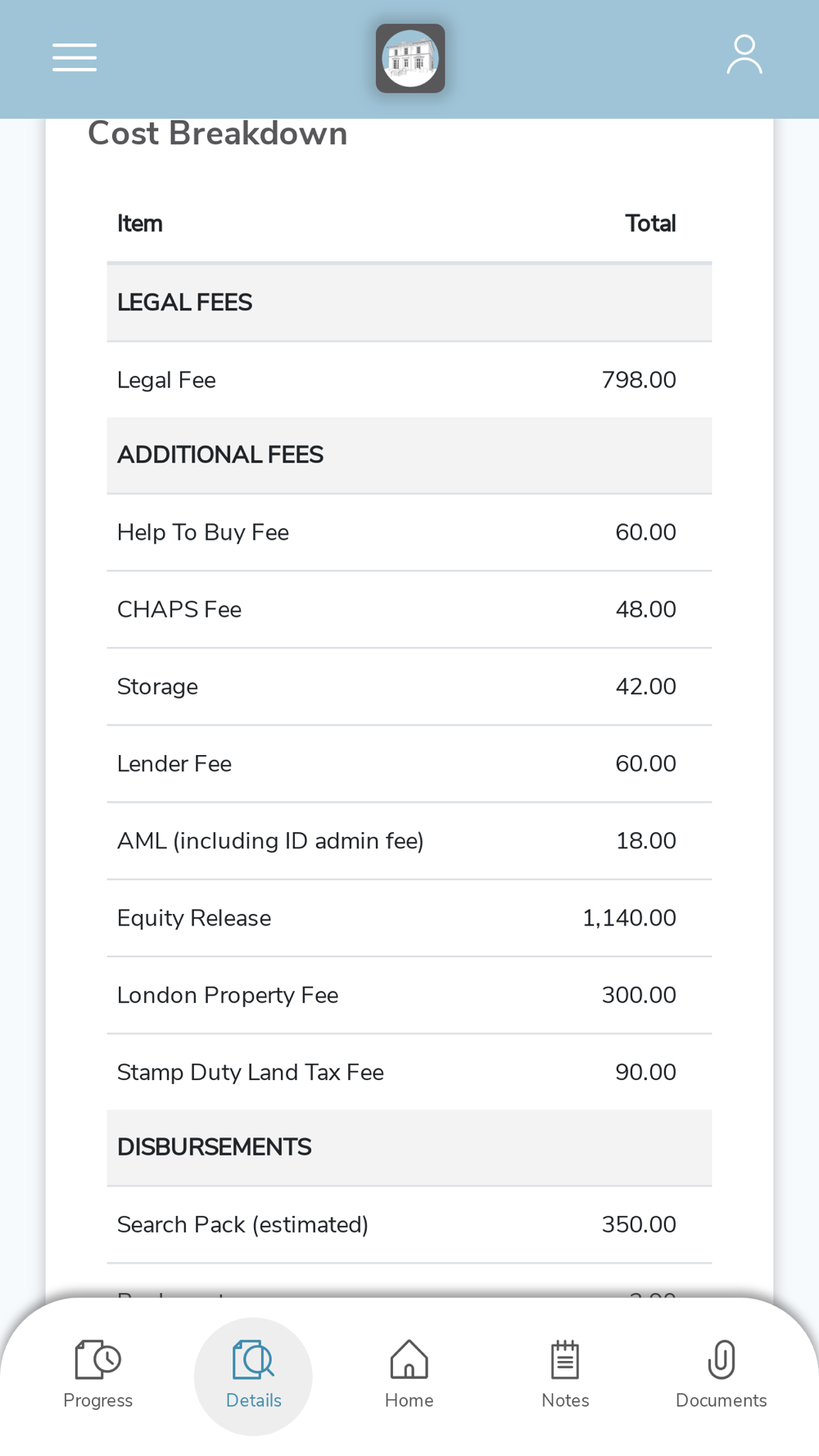The height and width of the screenshot is (1456, 819).
Task: Click the Stamp Duty Land Tax Fee row
Action: point(409,1072)
